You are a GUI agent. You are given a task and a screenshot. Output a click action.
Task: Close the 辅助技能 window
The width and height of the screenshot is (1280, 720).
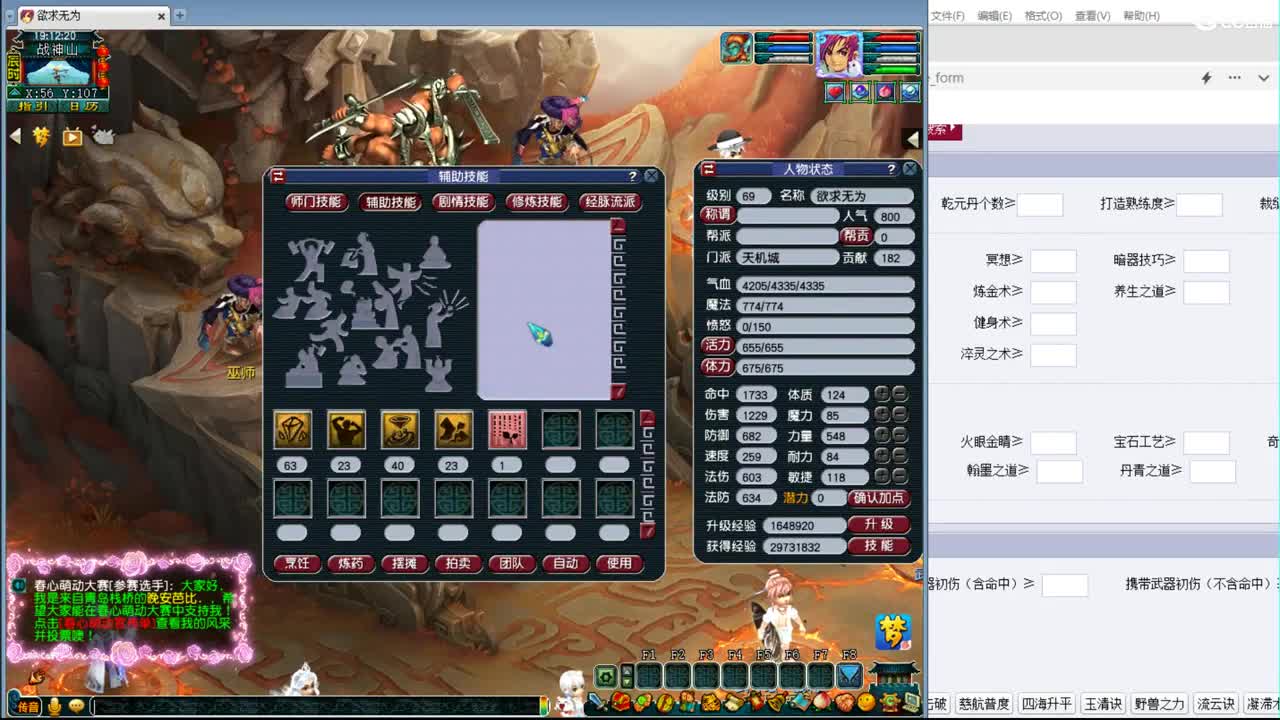[x=651, y=176]
